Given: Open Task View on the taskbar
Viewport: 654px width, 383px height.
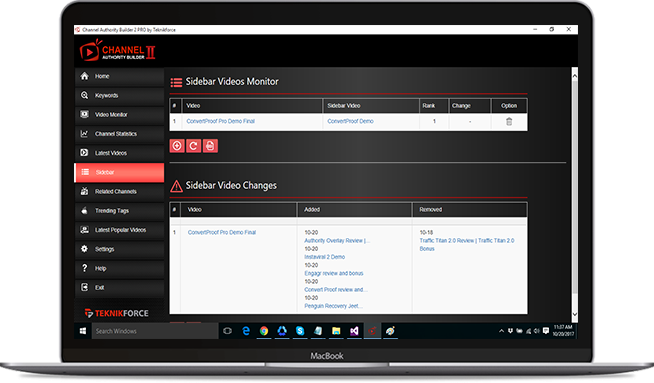Looking at the screenshot, I should click(x=227, y=331).
